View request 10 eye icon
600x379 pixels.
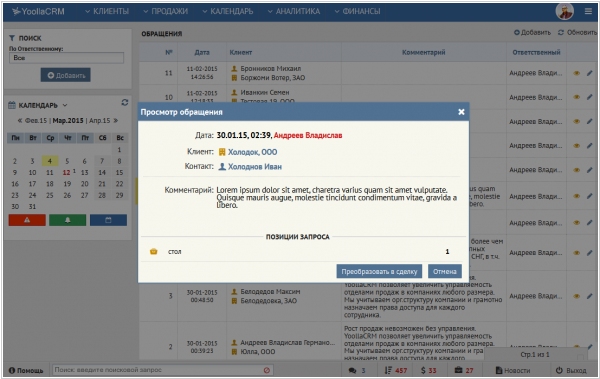pos(576,97)
